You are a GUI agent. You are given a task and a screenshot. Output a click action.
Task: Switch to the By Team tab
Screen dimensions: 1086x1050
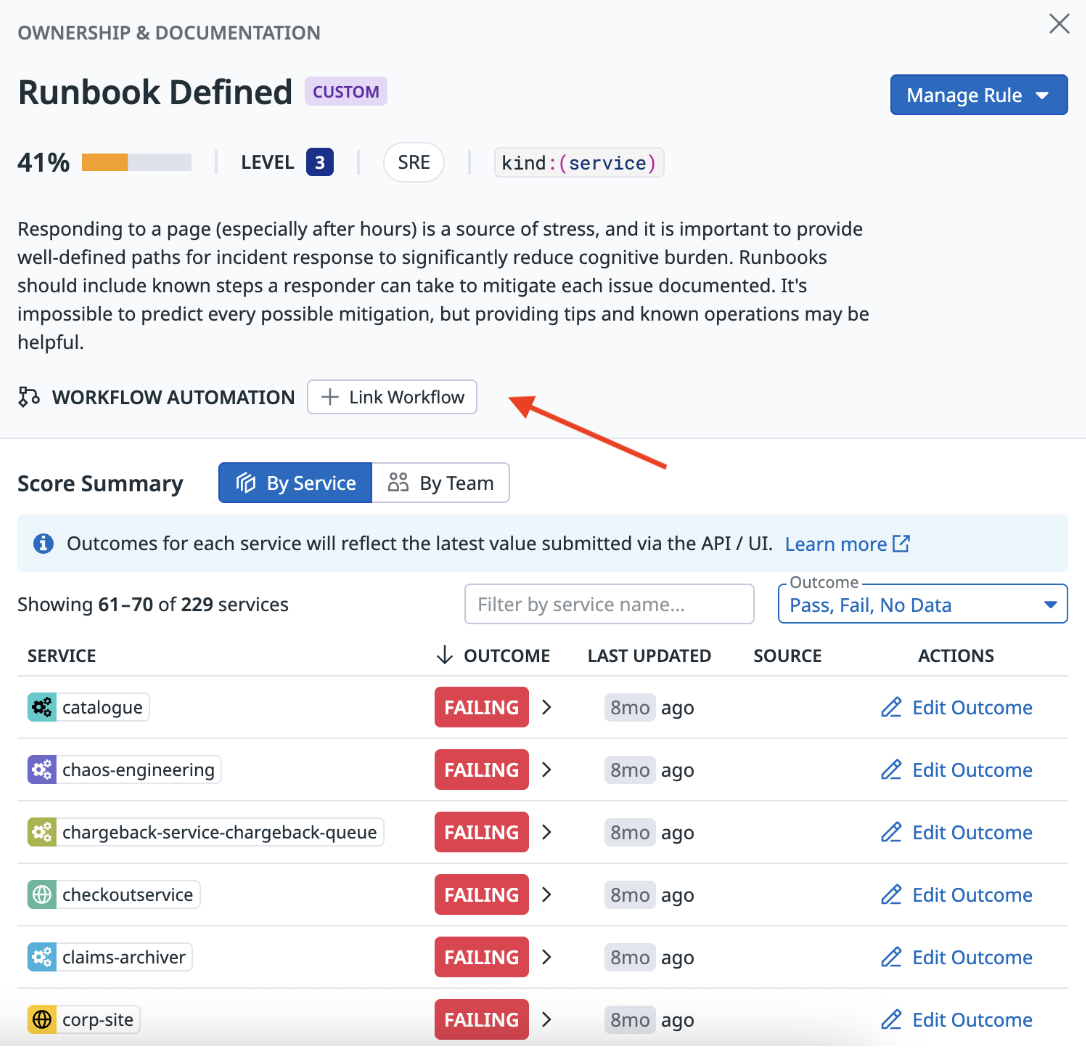click(441, 483)
